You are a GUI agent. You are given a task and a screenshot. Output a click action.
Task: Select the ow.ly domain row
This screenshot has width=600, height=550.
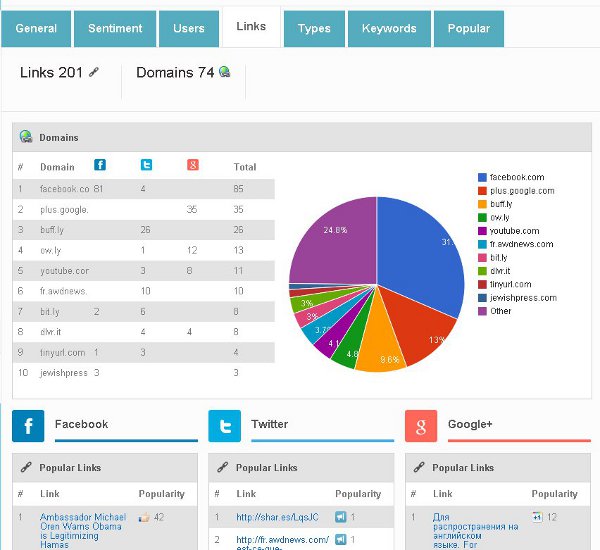(143, 250)
